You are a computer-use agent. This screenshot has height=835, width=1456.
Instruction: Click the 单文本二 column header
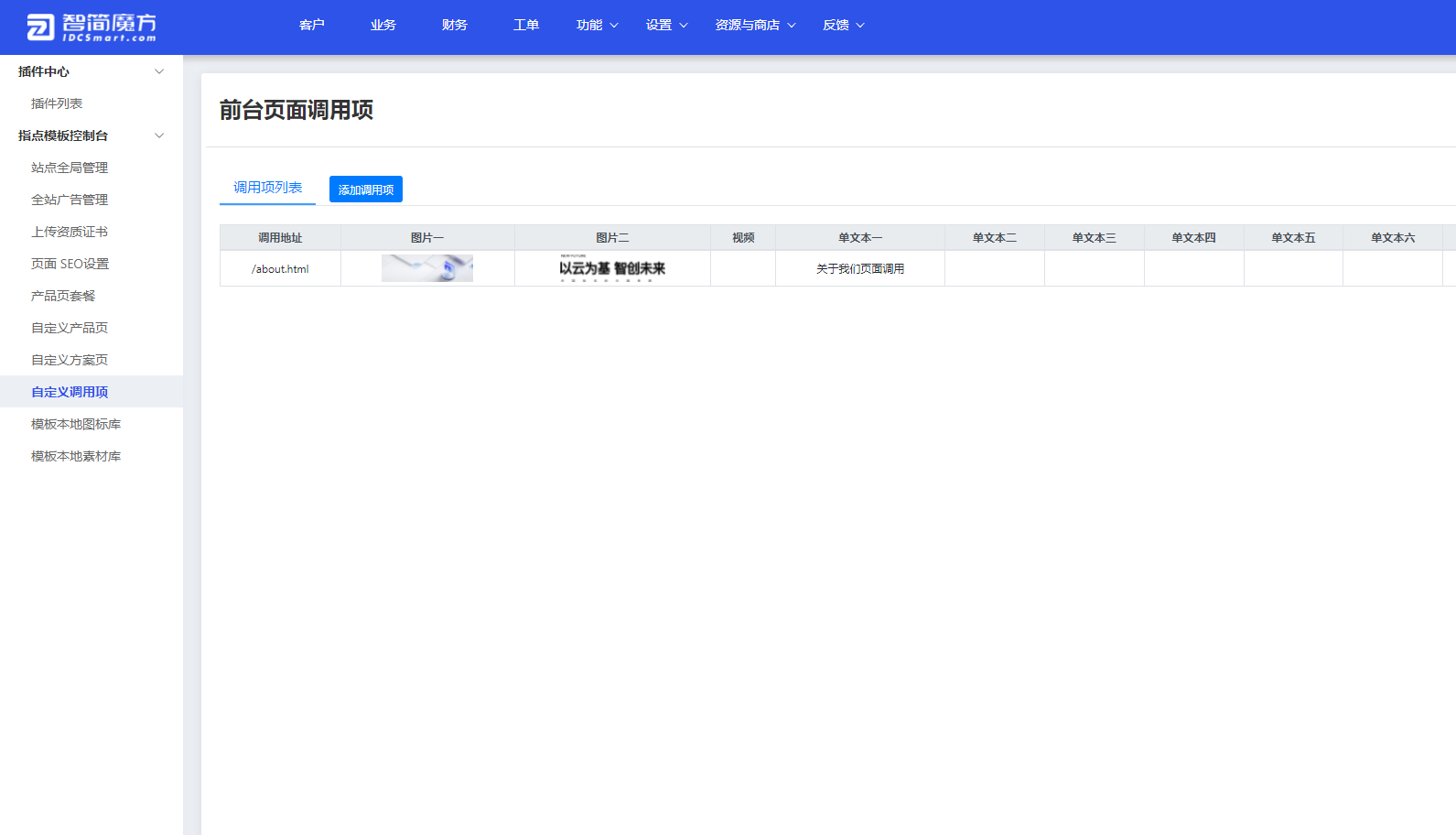point(995,238)
